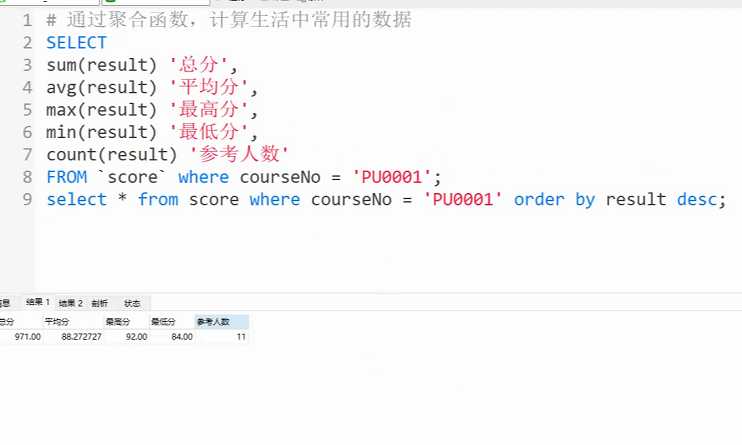
Task: Click the comment text on line 1
Action: [x=229, y=20]
